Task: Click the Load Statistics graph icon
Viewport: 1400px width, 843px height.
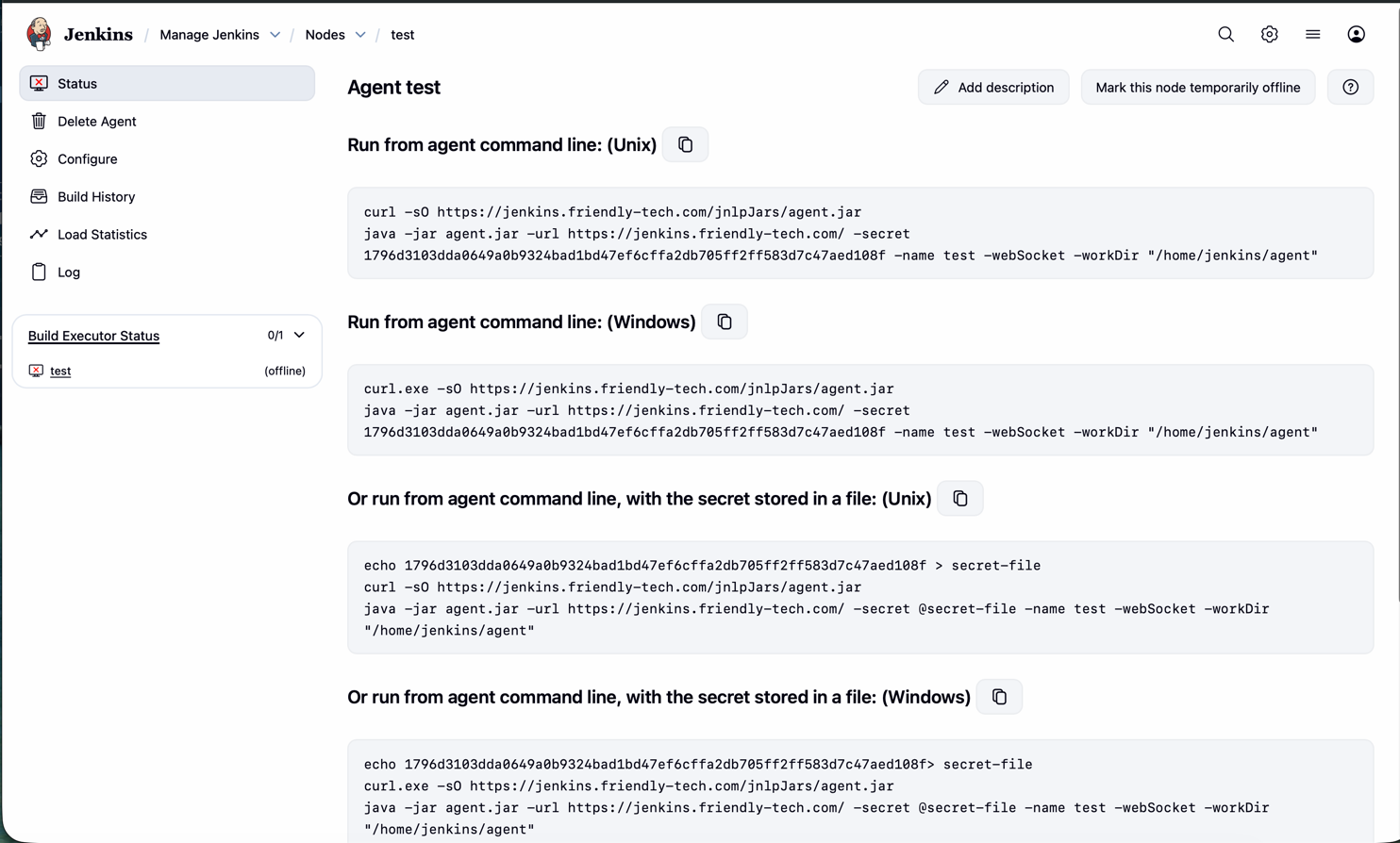Action: [39, 234]
